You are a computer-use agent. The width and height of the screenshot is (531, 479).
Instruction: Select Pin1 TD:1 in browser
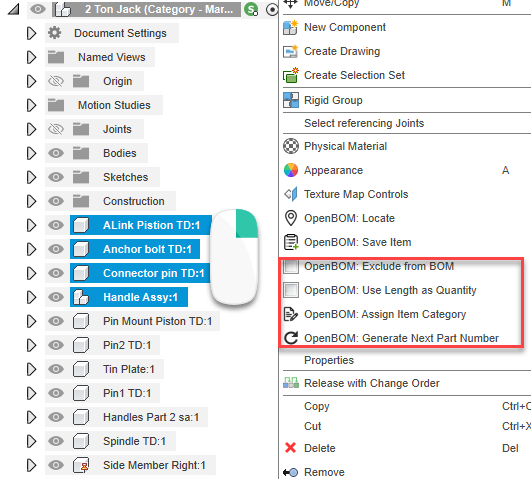[127, 393]
